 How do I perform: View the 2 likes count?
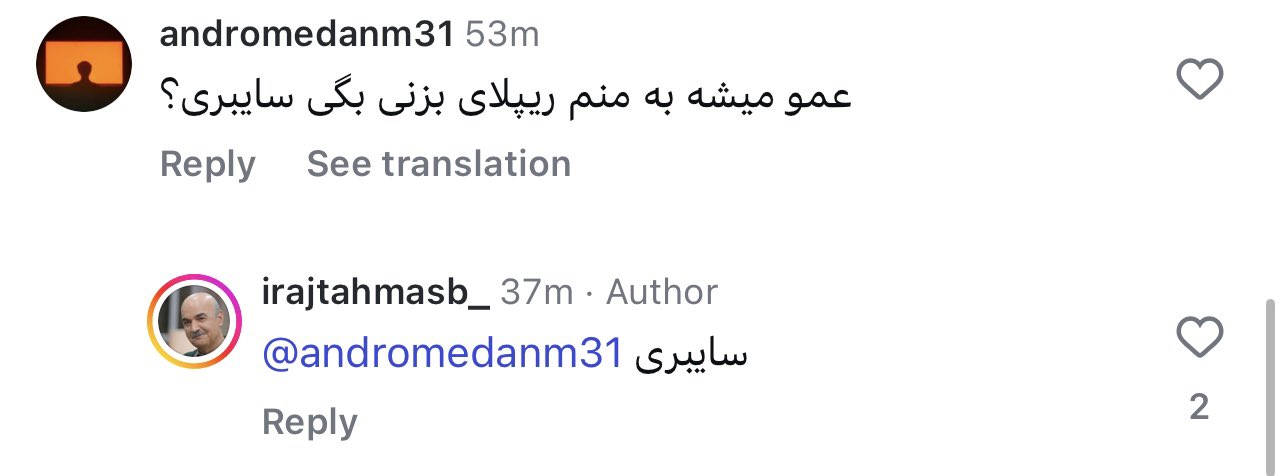[x=1200, y=406]
